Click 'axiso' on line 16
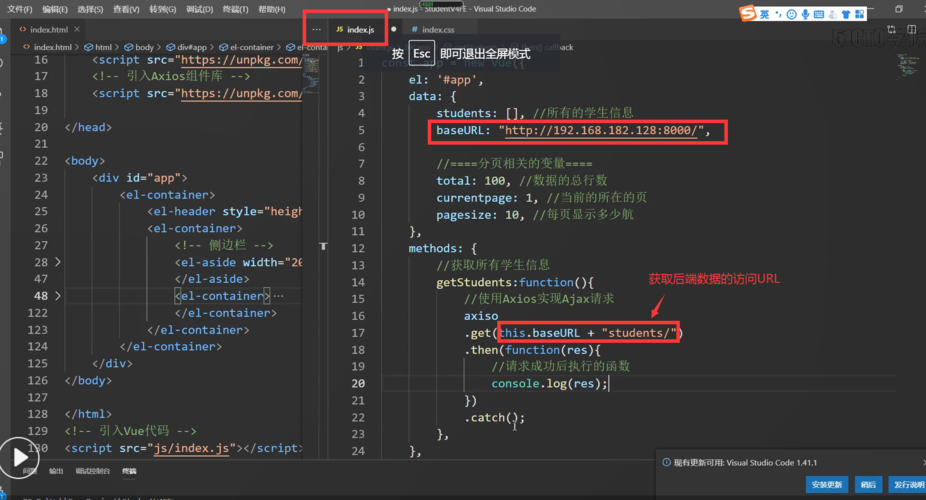The image size is (926, 500). [481, 316]
